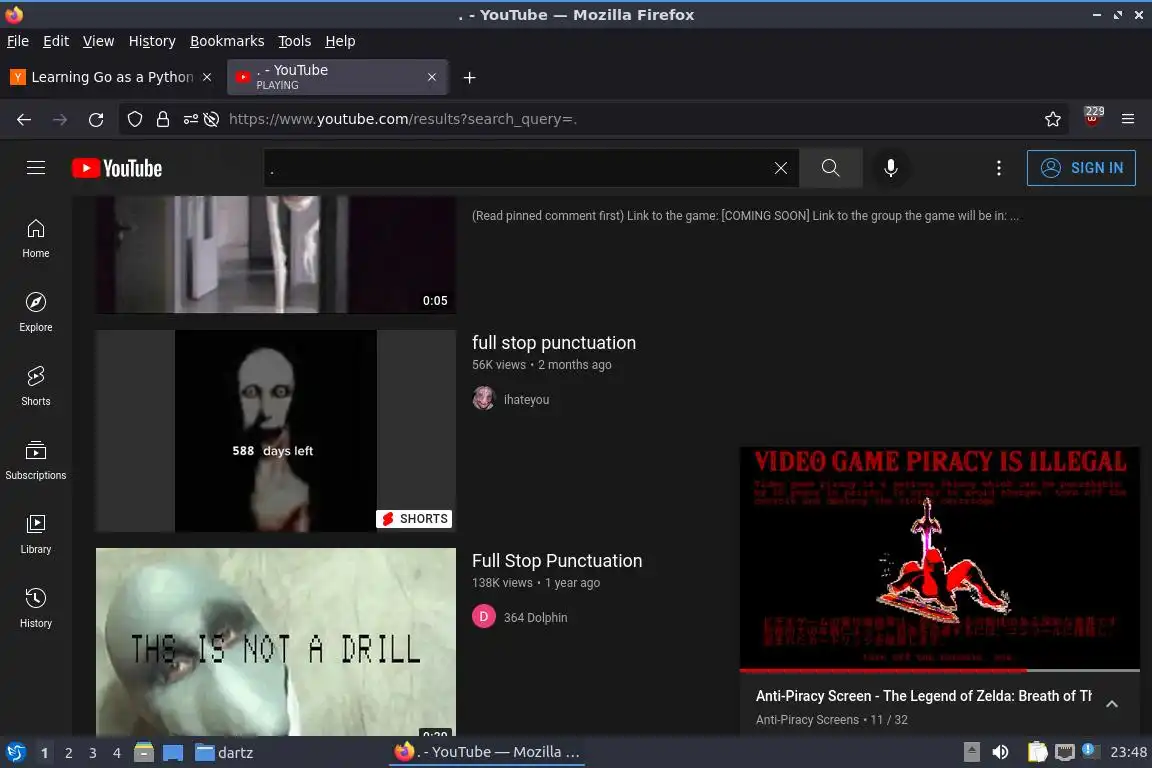The image size is (1152, 768).
Task: Click the 23:48 clock
Action: tap(1128, 752)
